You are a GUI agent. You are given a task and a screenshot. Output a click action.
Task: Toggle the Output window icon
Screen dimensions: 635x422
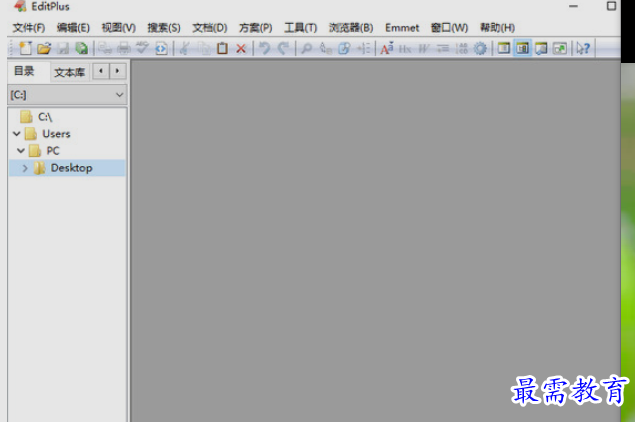pos(541,49)
